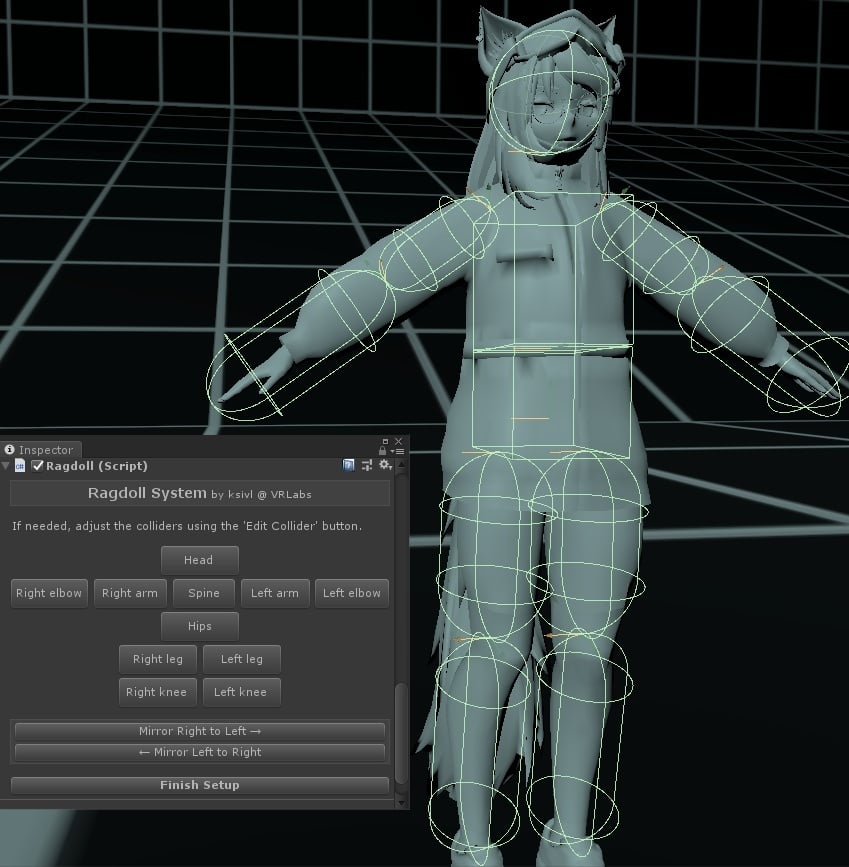849x867 pixels.
Task: Lock the Inspector with the padlock icon
Action: tap(383, 451)
